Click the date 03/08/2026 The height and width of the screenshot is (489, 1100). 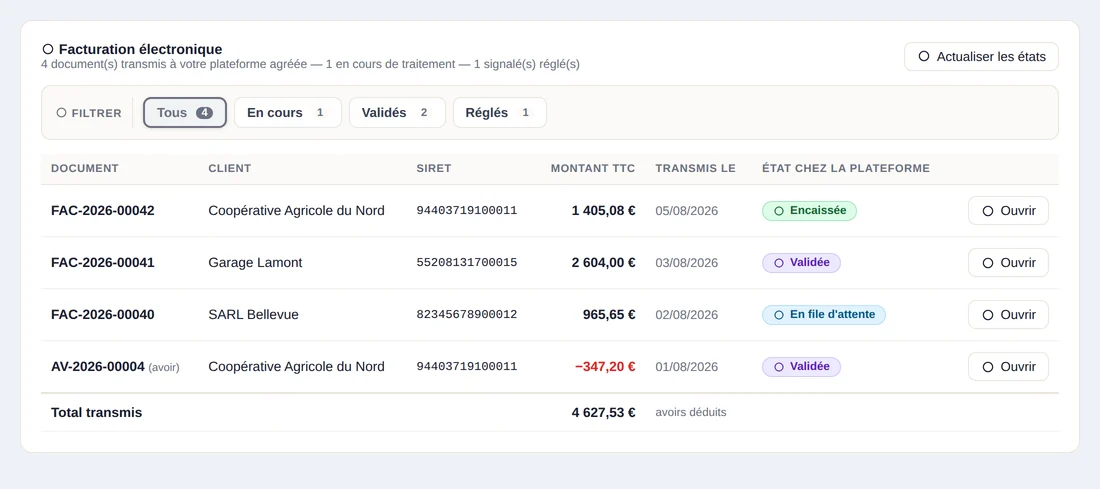[x=687, y=262]
